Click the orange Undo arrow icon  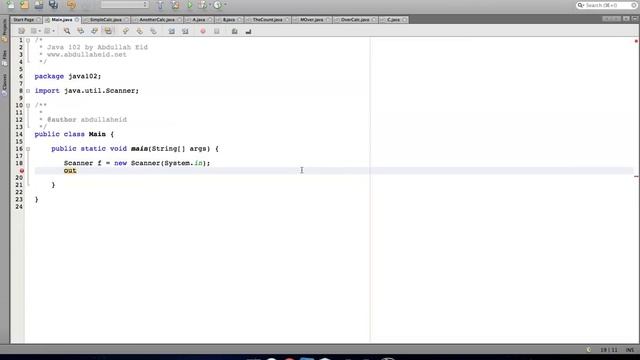click(x=71, y=5)
